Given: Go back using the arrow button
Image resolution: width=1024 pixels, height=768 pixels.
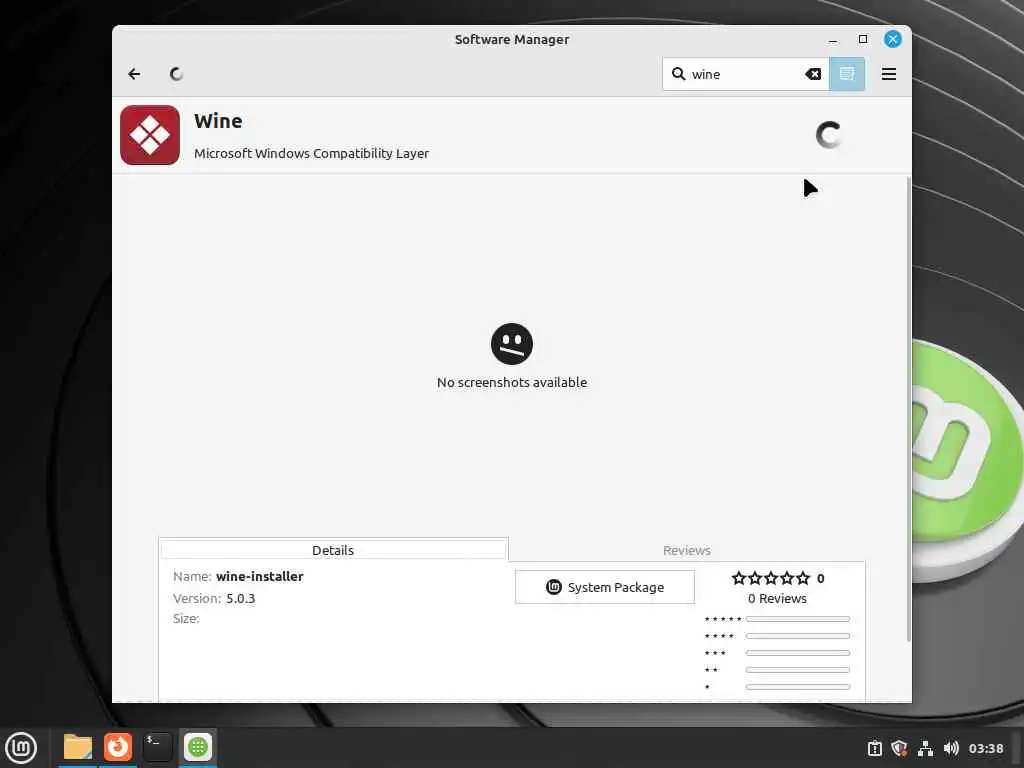Looking at the screenshot, I should click(x=134, y=74).
